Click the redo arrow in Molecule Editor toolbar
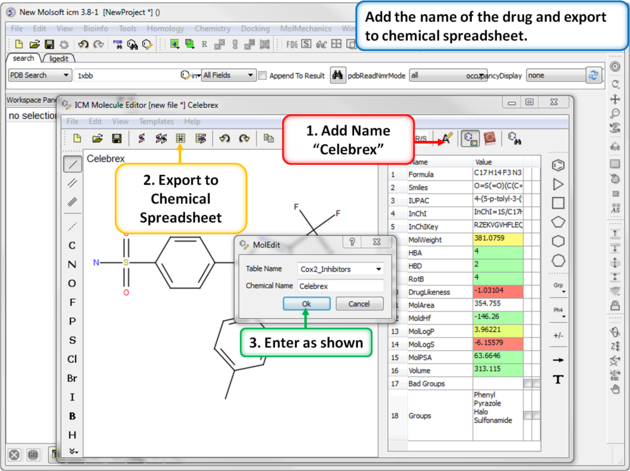Screen dimensions: 630x471 [x=244, y=139]
